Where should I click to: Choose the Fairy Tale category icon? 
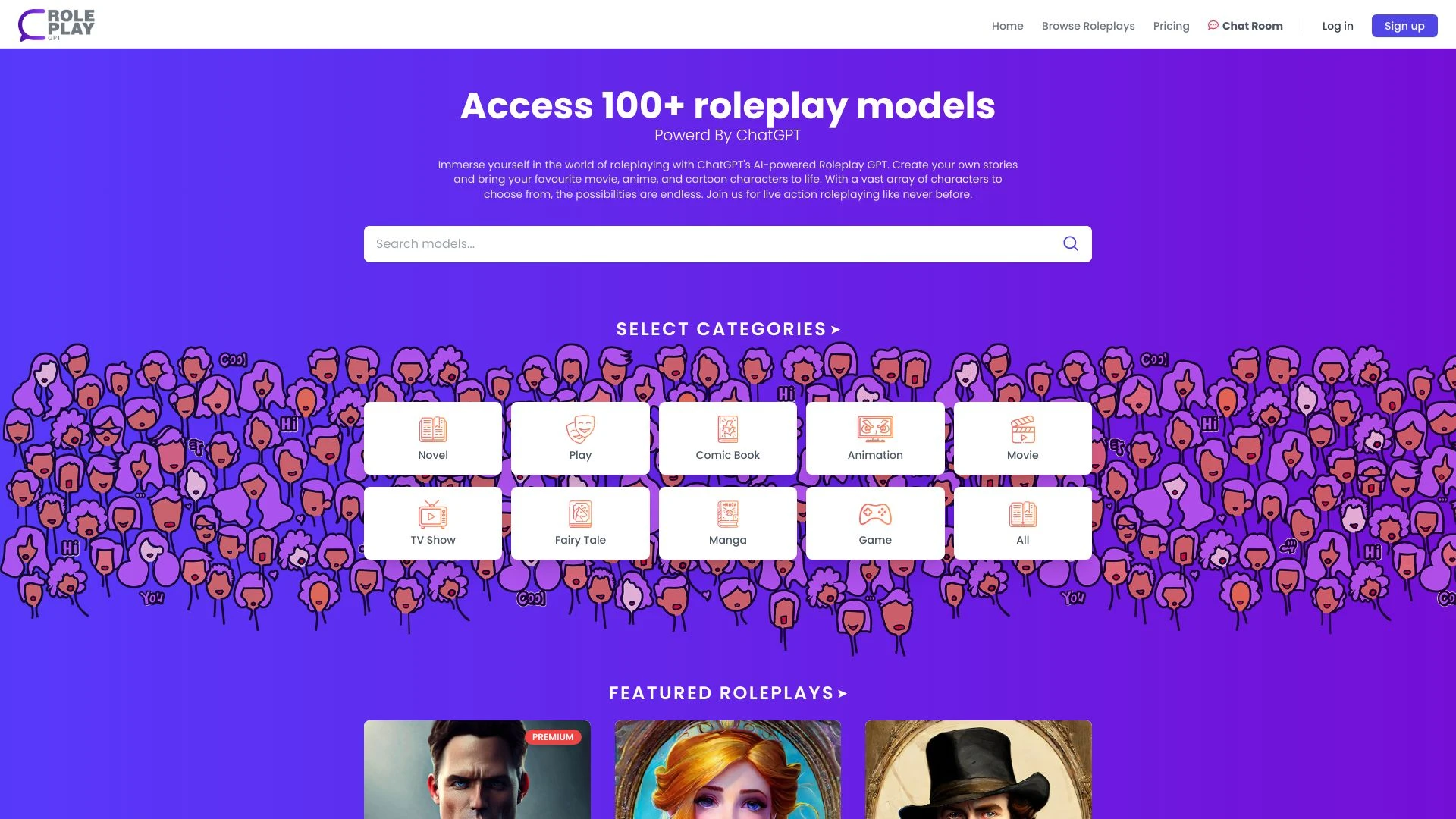pyautogui.click(x=580, y=514)
